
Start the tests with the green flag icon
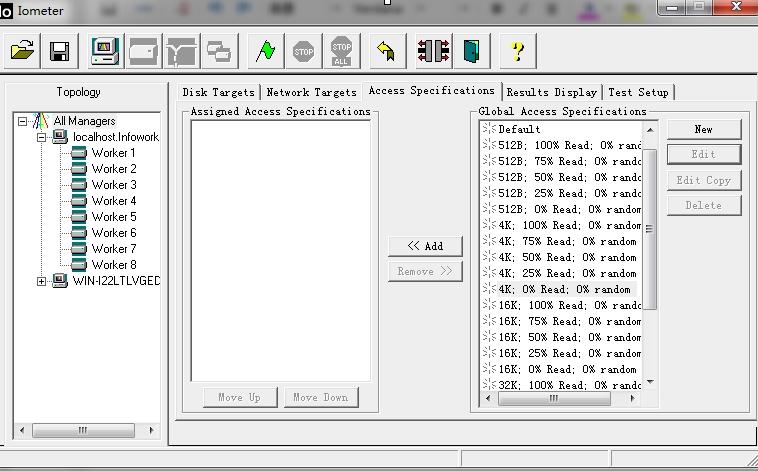click(265, 51)
